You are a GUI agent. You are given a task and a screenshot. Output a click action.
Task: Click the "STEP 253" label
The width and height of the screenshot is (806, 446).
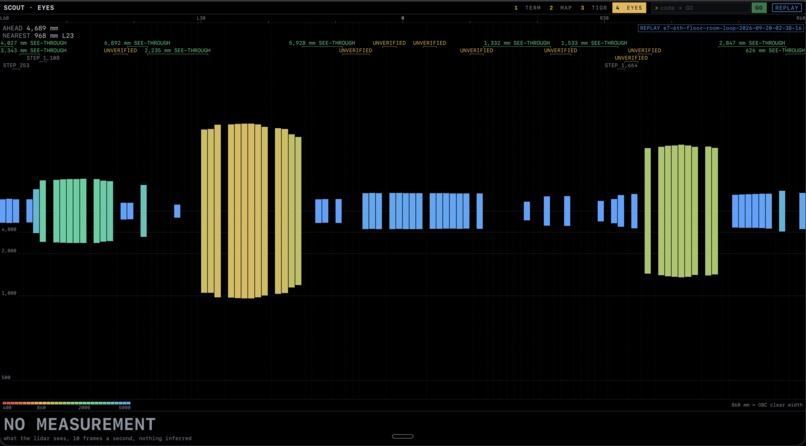[x=16, y=65]
